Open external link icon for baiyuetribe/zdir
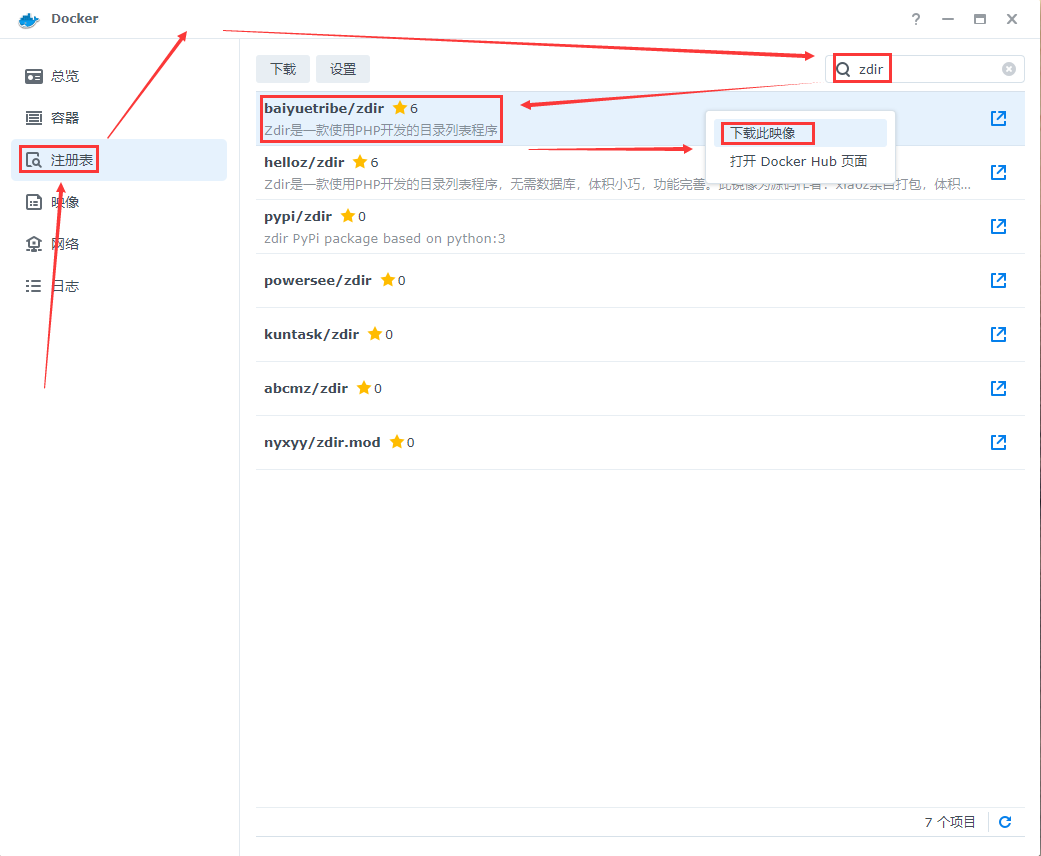Screen dimensions: 1041x856 tap(997, 118)
